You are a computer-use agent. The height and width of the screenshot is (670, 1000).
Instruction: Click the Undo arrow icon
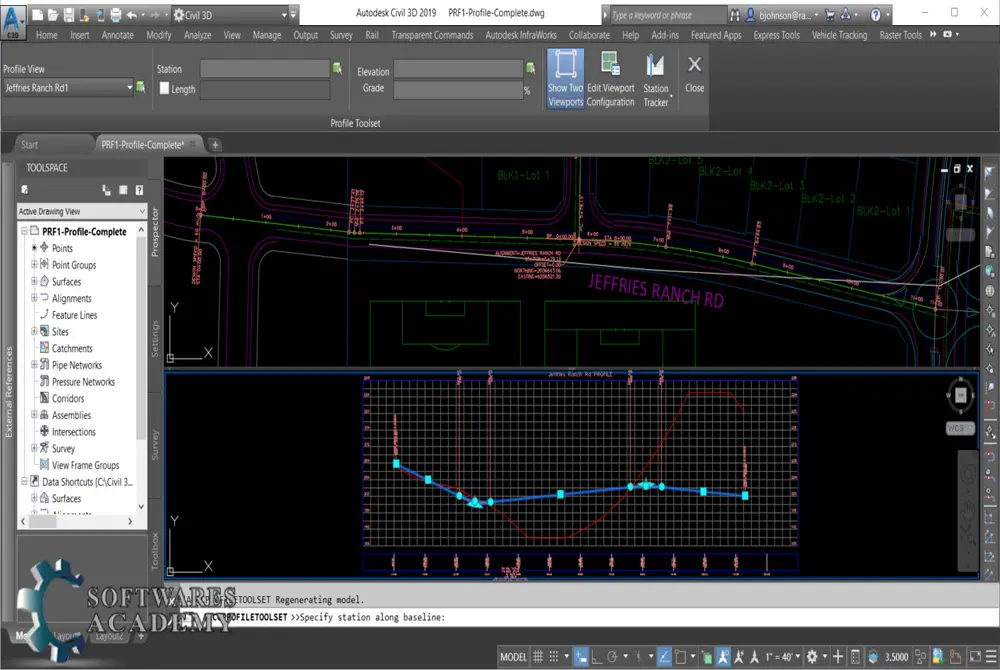(x=132, y=15)
